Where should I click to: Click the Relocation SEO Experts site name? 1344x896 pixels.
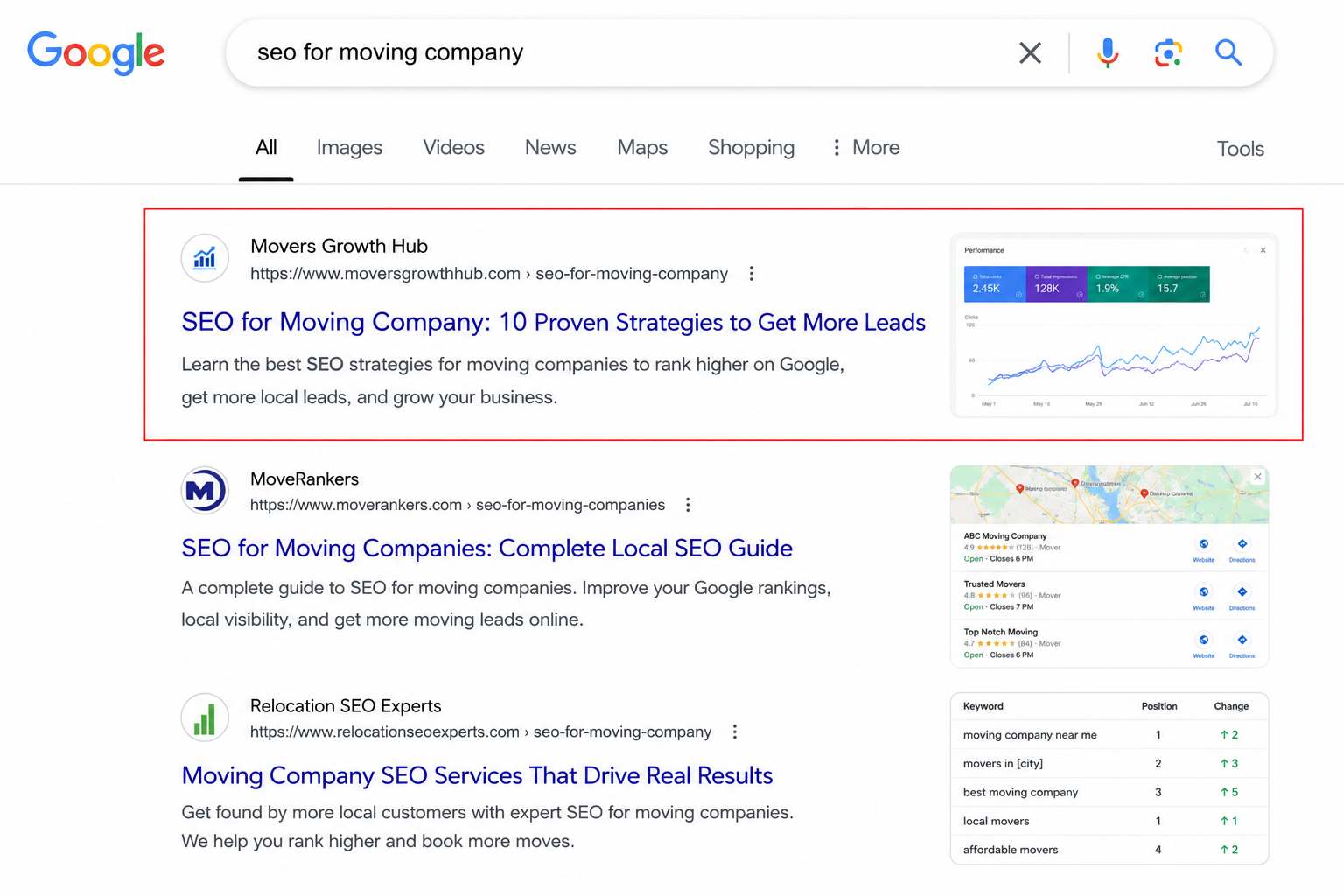pos(346,706)
